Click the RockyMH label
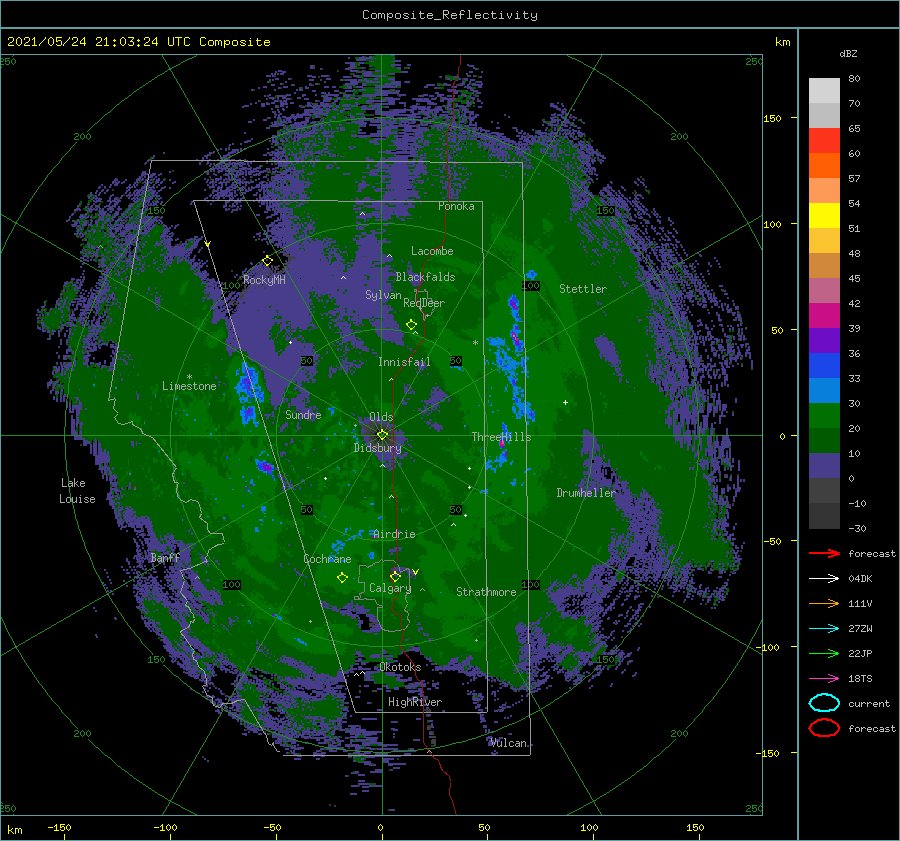The height and width of the screenshot is (841, 900). pyautogui.click(x=264, y=280)
